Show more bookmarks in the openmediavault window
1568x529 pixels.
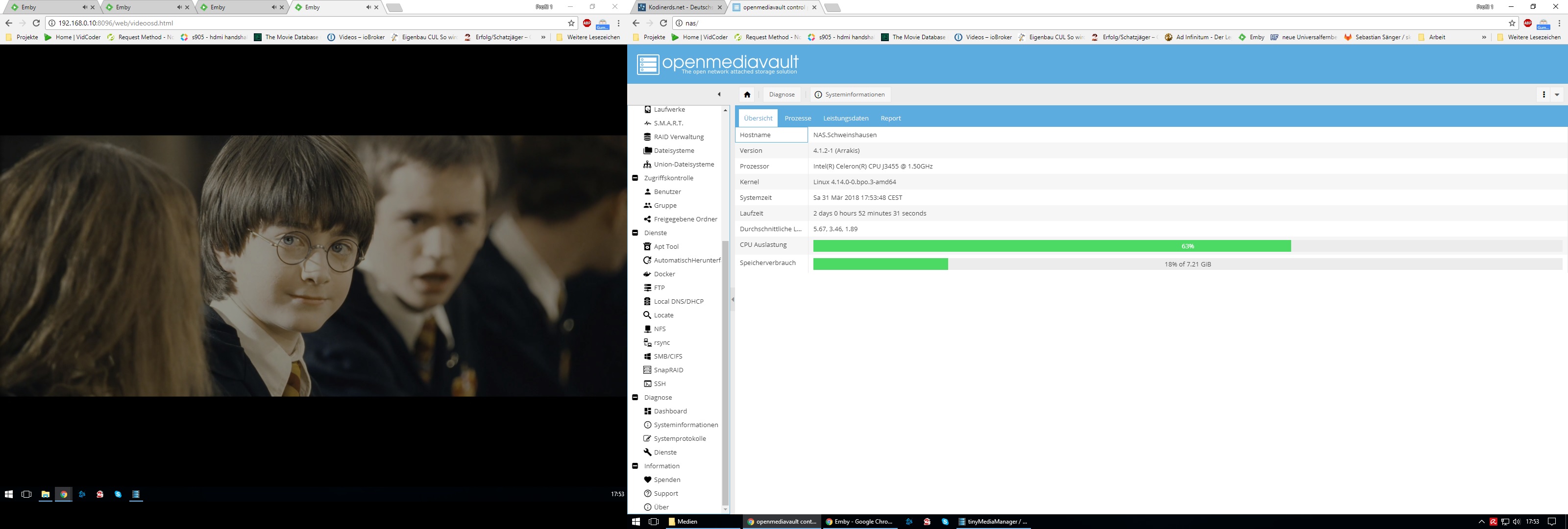pos(1484,37)
